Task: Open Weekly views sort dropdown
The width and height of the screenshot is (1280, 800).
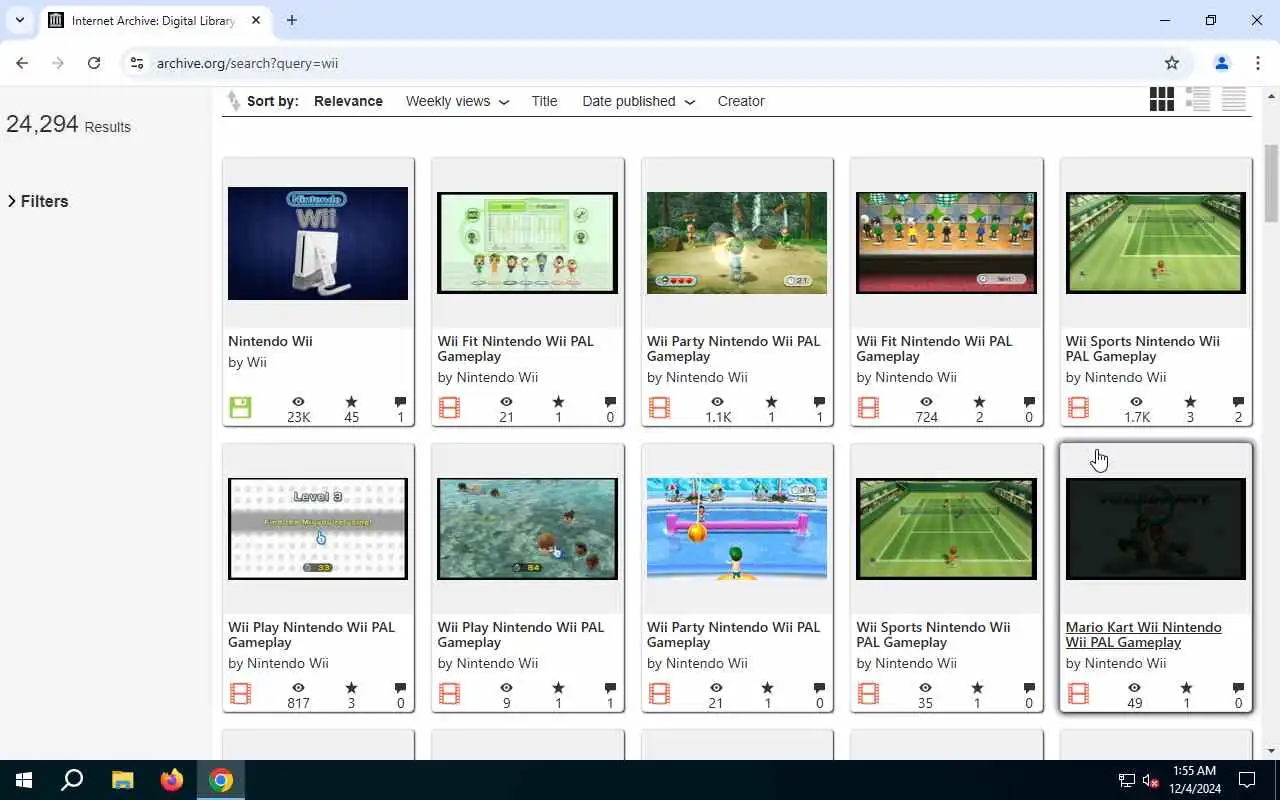Action: coord(457,101)
